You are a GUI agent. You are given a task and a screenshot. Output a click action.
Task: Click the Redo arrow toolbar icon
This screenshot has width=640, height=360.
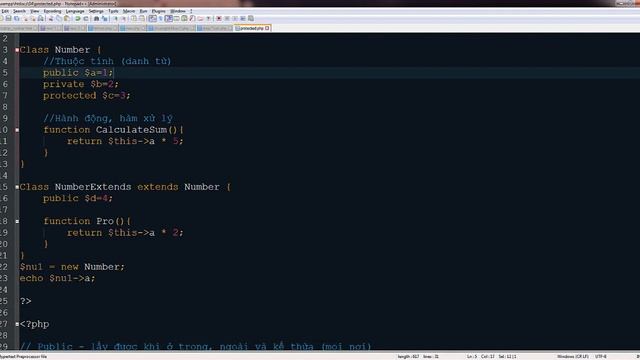[86, 18]
